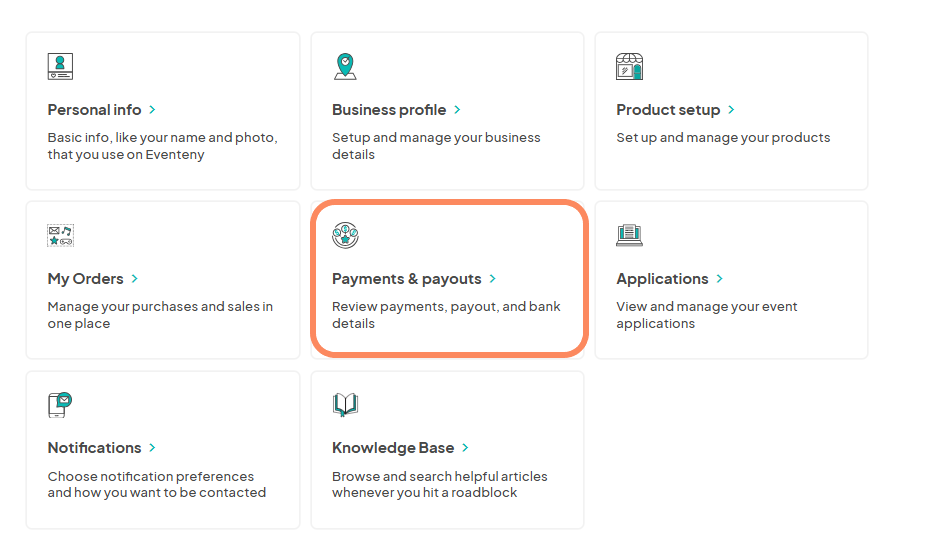Screen dimensions: 941x544
Task: Click the arrow next to Knowledge Base
Action: (x=465, y=448)
